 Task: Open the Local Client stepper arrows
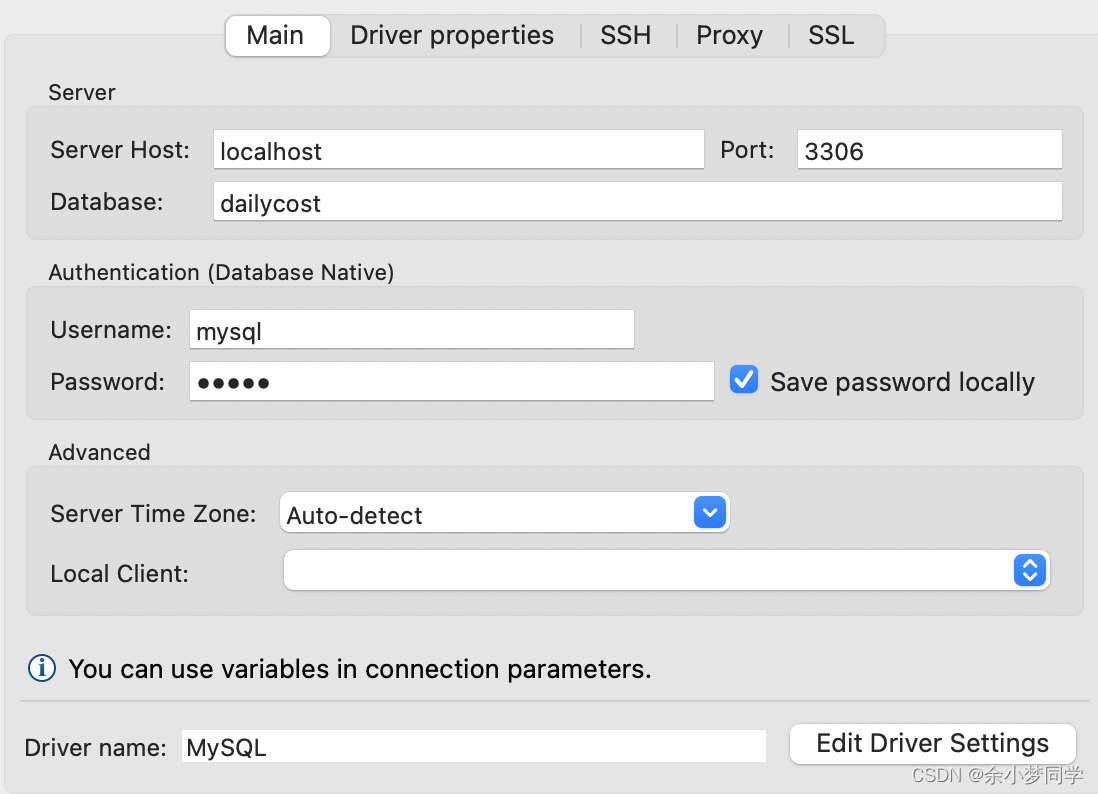point(1029,571)
